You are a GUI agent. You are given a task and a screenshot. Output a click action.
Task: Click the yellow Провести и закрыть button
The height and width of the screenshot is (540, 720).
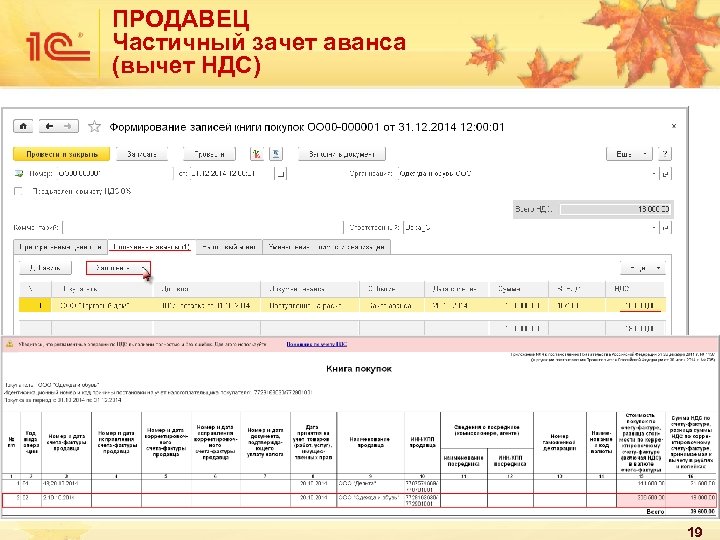[x=62, y=154]
